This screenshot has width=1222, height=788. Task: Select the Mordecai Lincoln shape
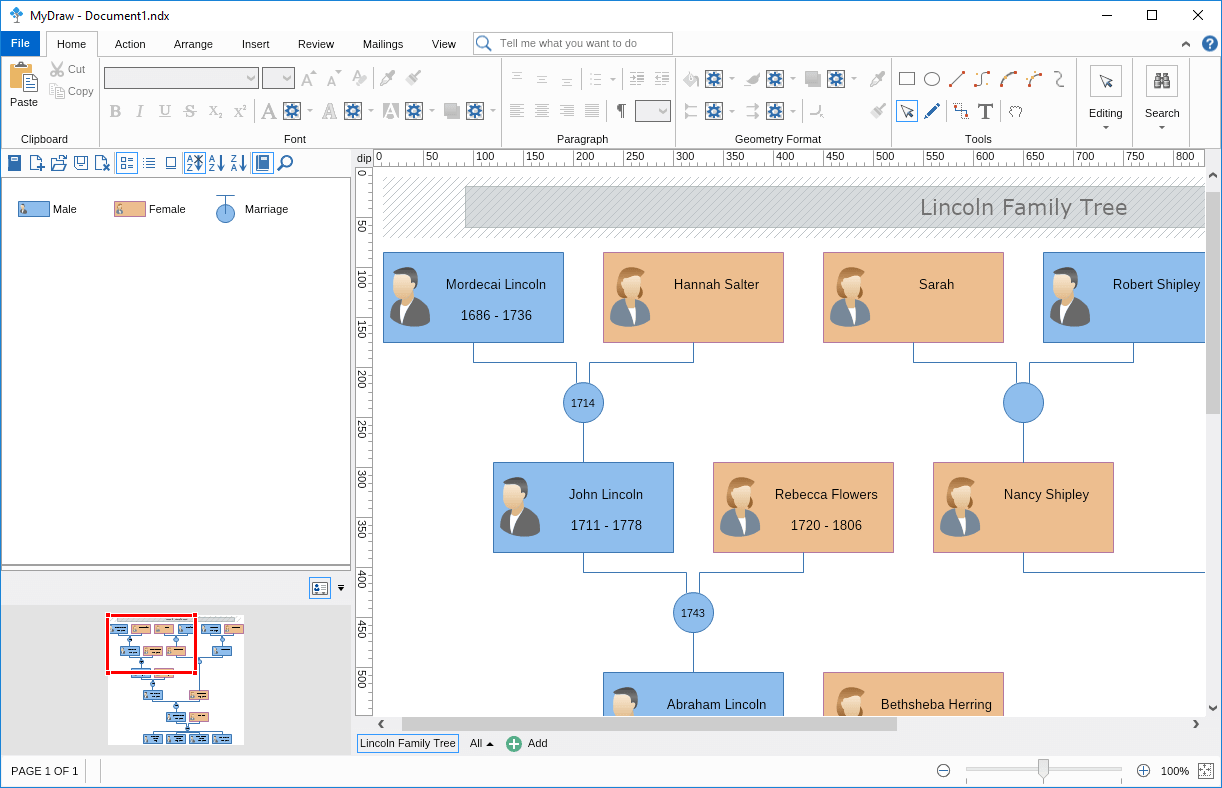(473, 297)
